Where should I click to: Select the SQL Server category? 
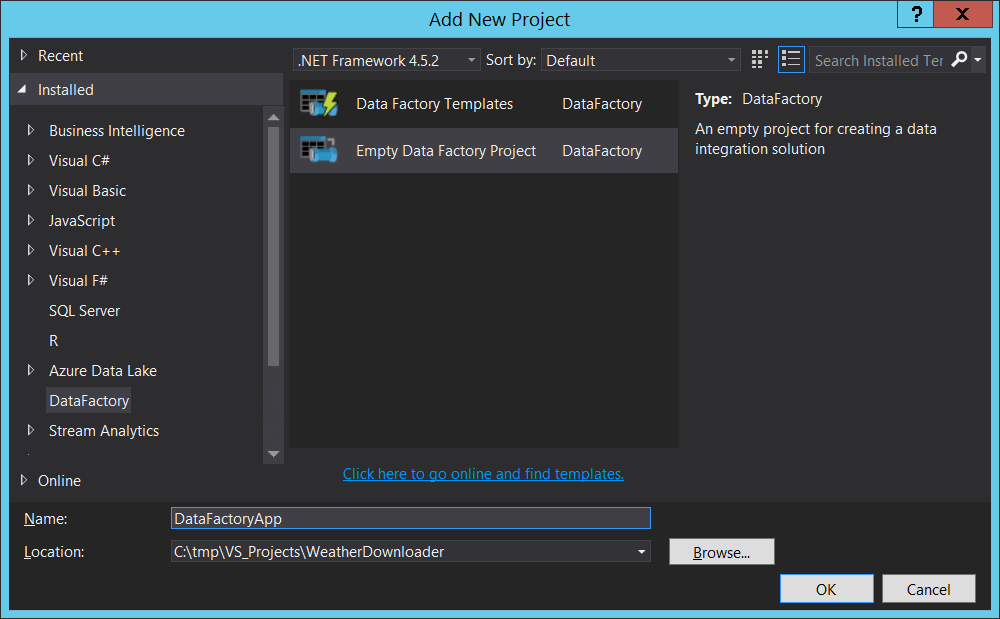tap(84, 310)
